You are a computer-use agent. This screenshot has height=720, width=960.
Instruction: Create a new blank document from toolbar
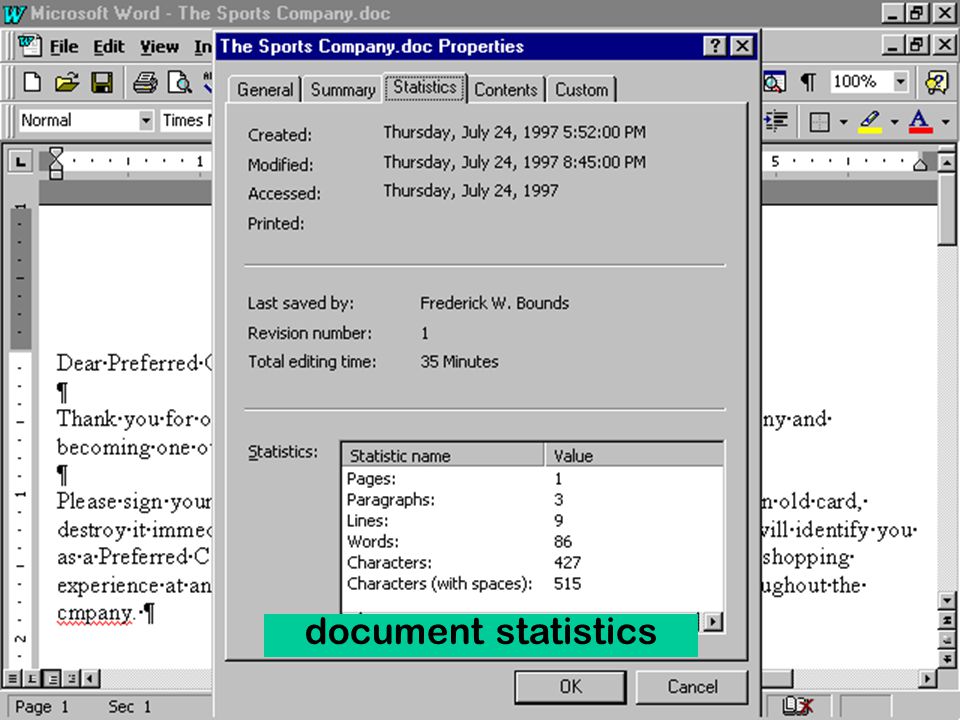point(32,82)
